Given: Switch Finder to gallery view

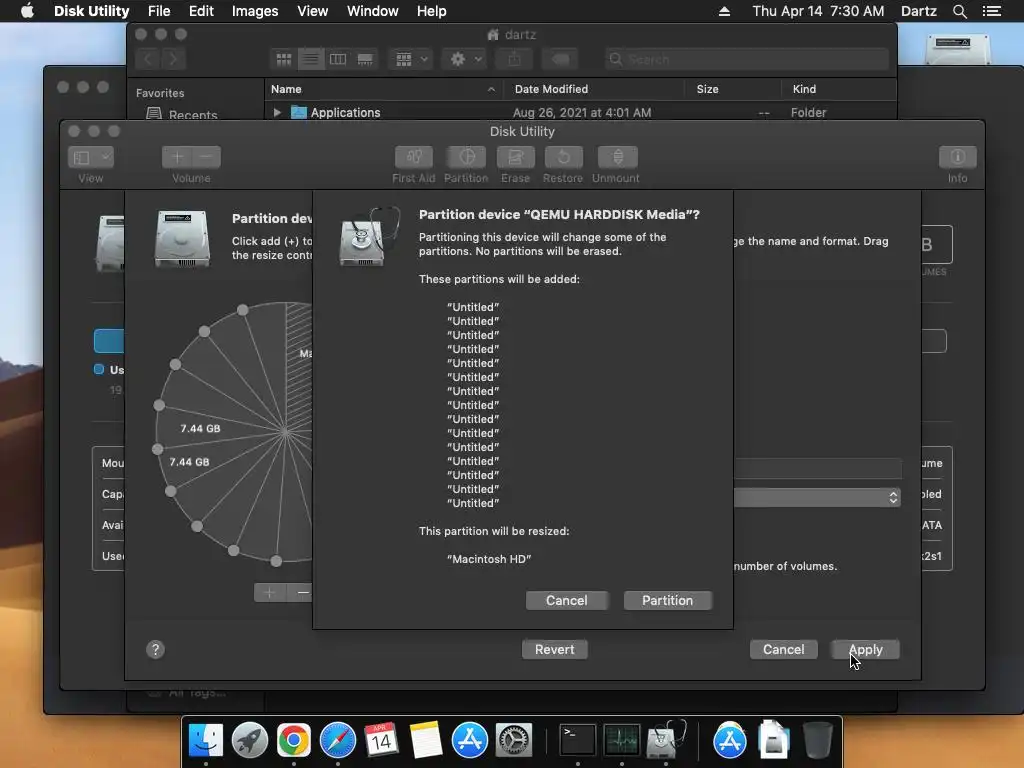Looking at the screenshot, I should 365,59.
